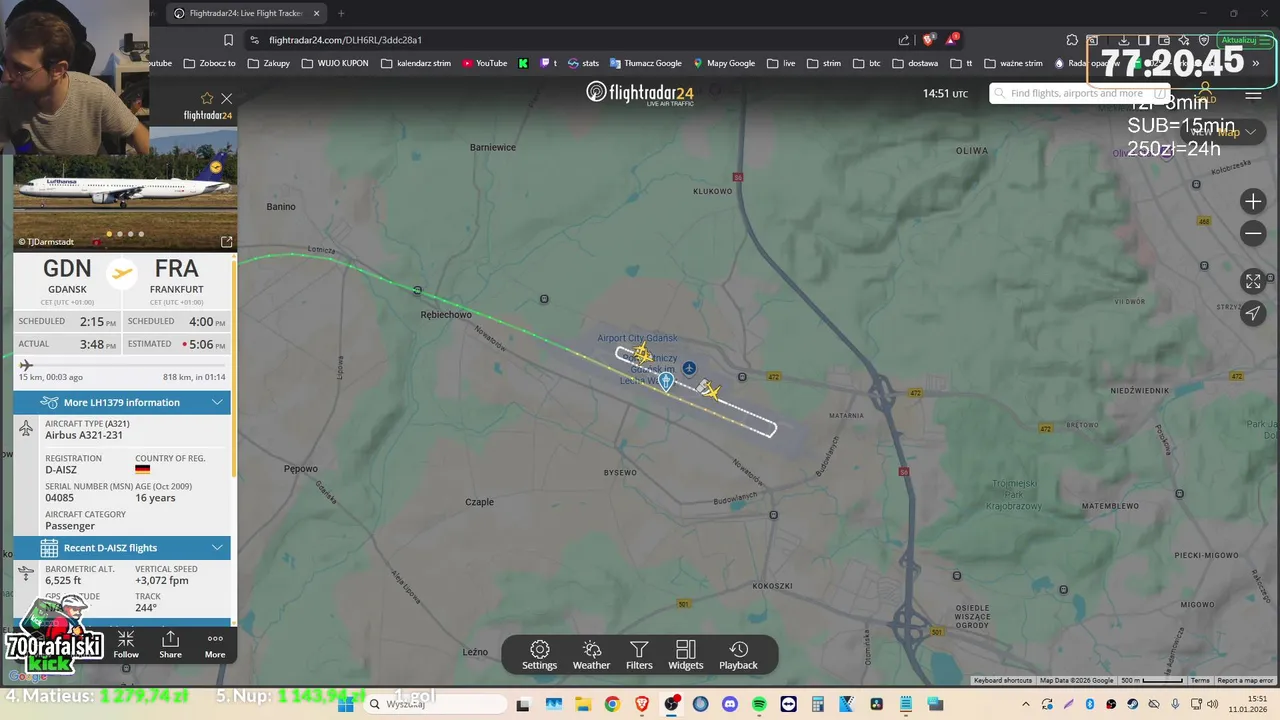
Task: Open map Settings
Action: tap(539, 655)
